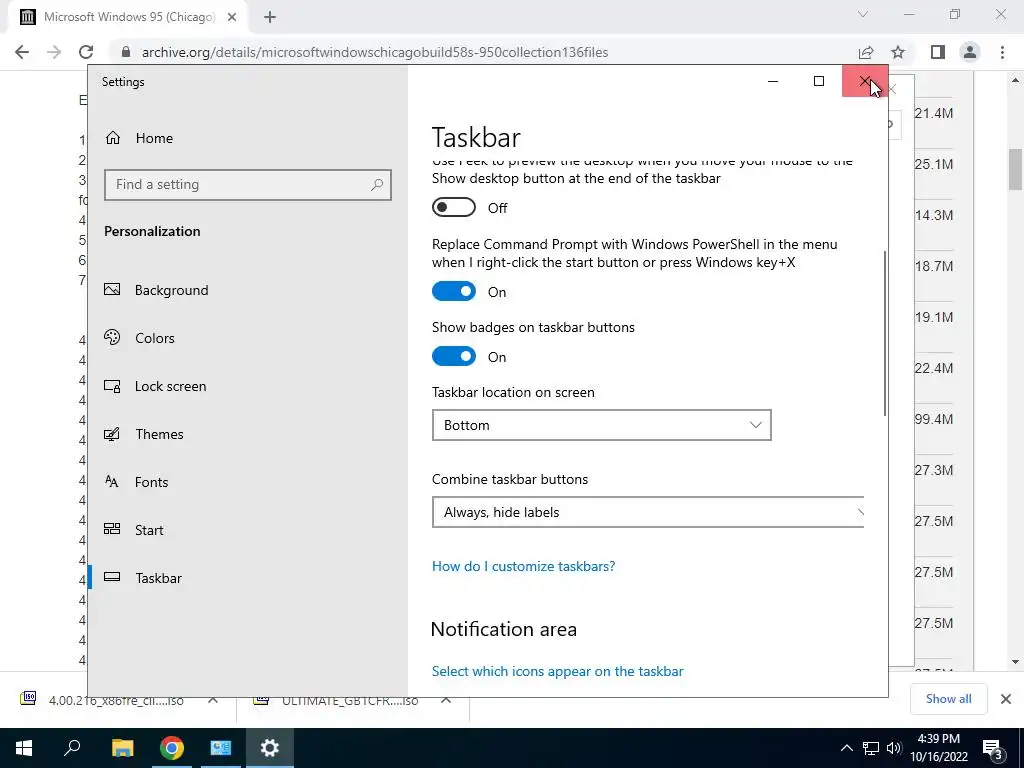Open Windows Start menu
Screen dimensions: 1024x768
(x=24, y=748)
